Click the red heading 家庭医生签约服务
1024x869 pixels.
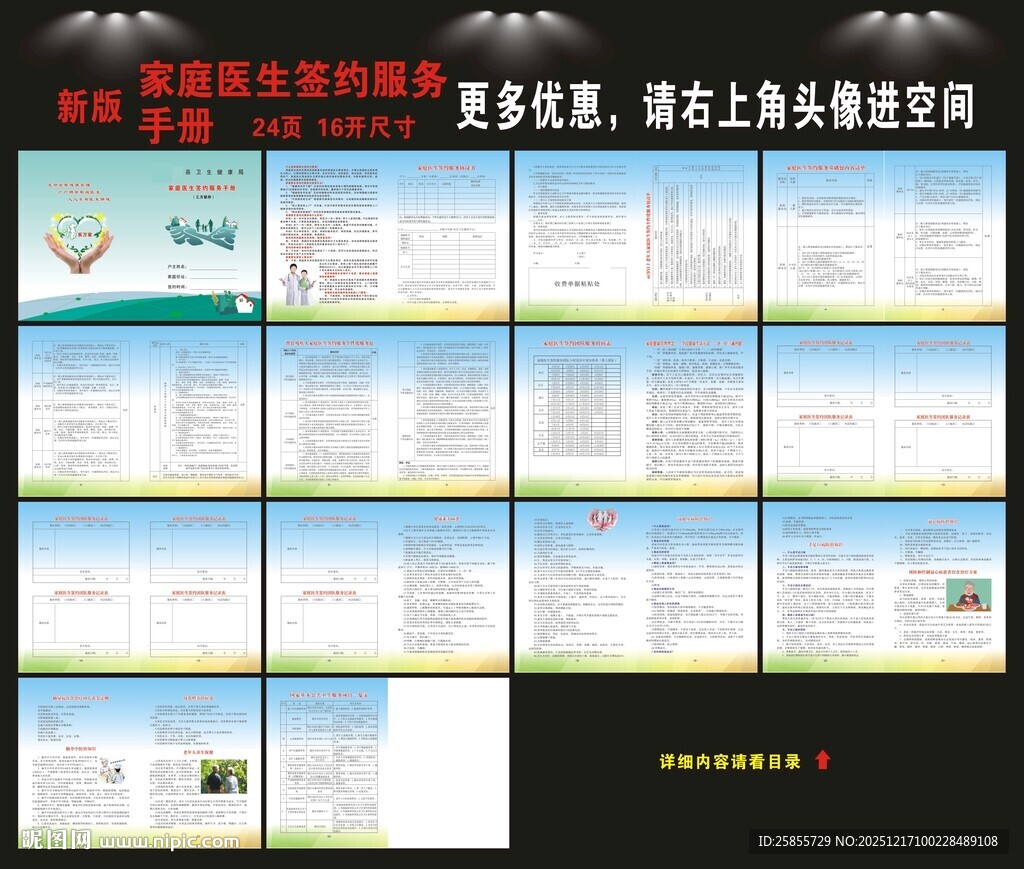click(293, 80)
